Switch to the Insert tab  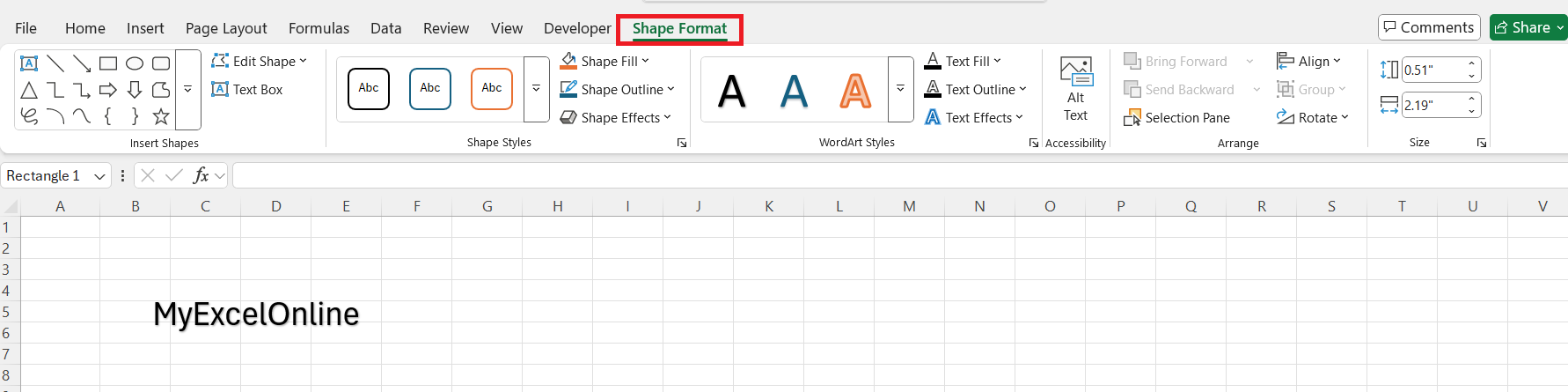pyautogui.click(x=145, y=28)
